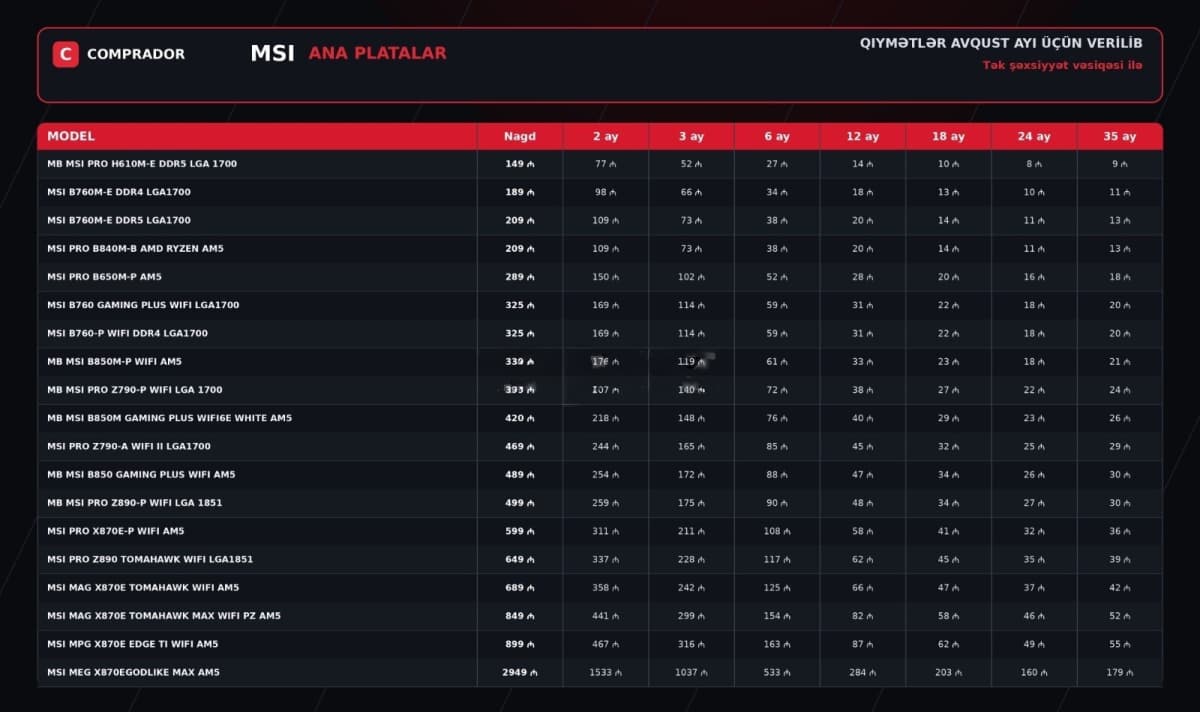This screenshot has width=1200, height=712.
Task: Click 12 ay value 58 for PRO X870E-P
Action: coord(862,531)
